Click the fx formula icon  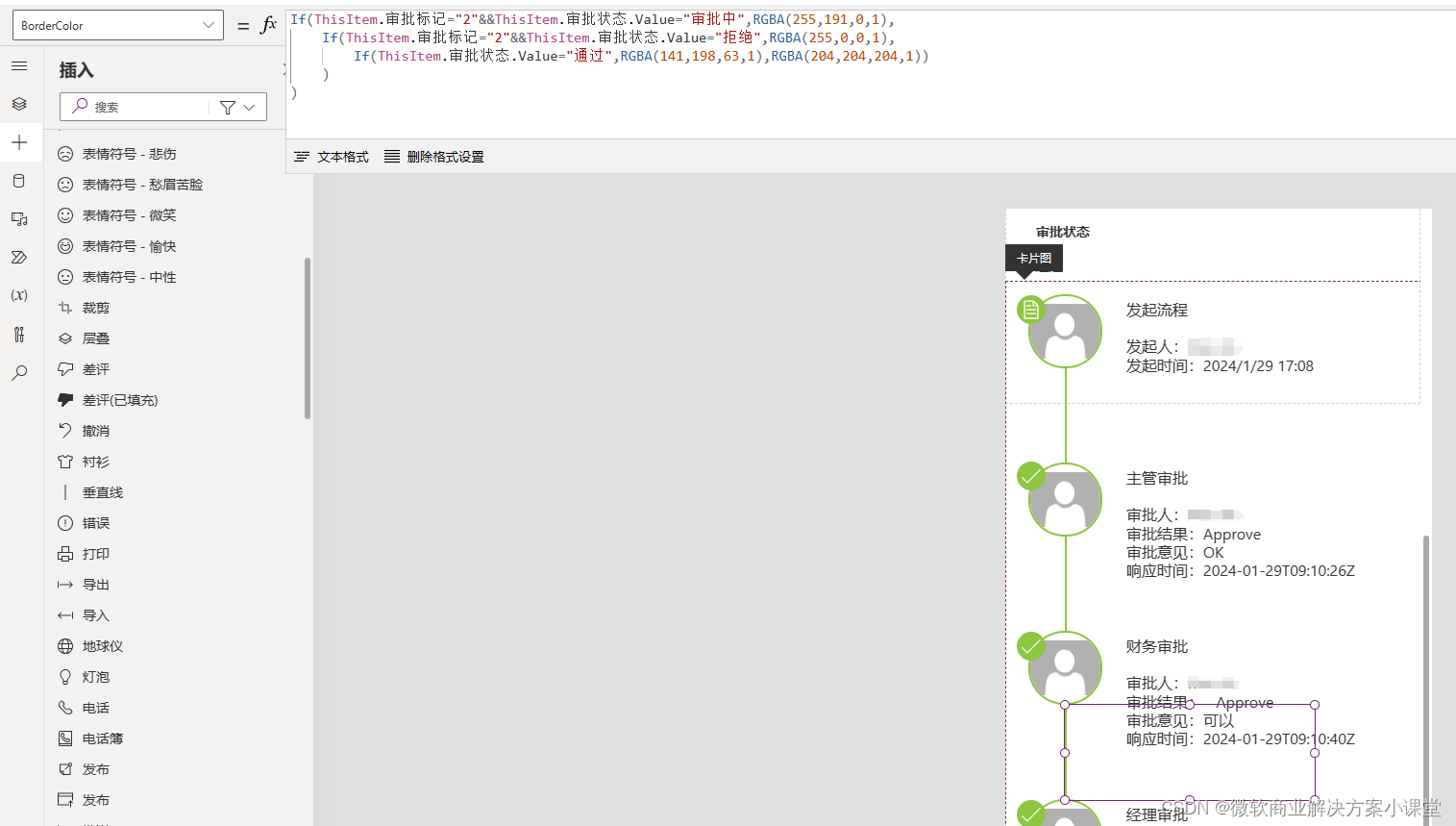pos(268,25)
